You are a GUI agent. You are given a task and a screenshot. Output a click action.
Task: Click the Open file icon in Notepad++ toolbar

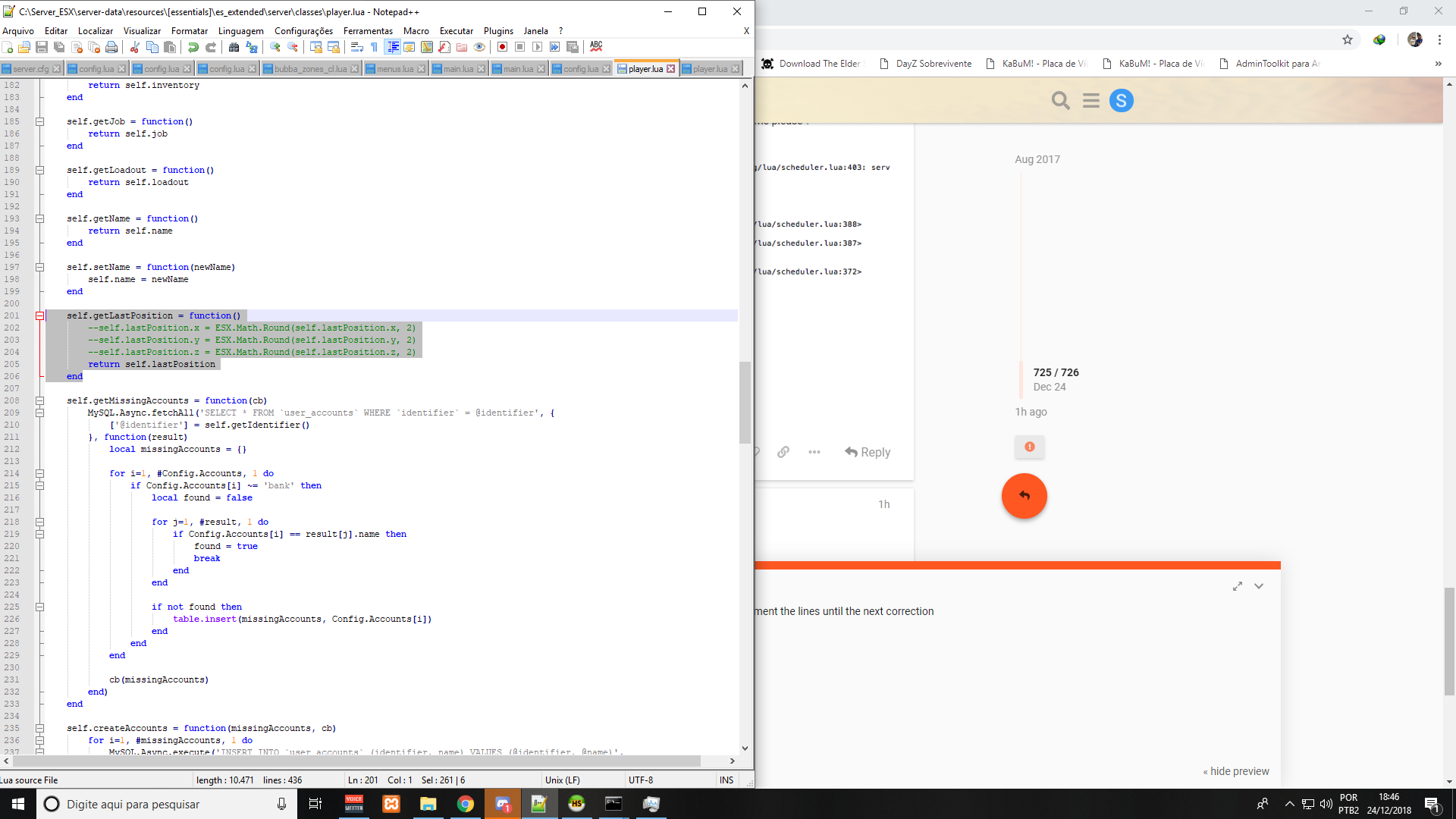tap(24, 47)
